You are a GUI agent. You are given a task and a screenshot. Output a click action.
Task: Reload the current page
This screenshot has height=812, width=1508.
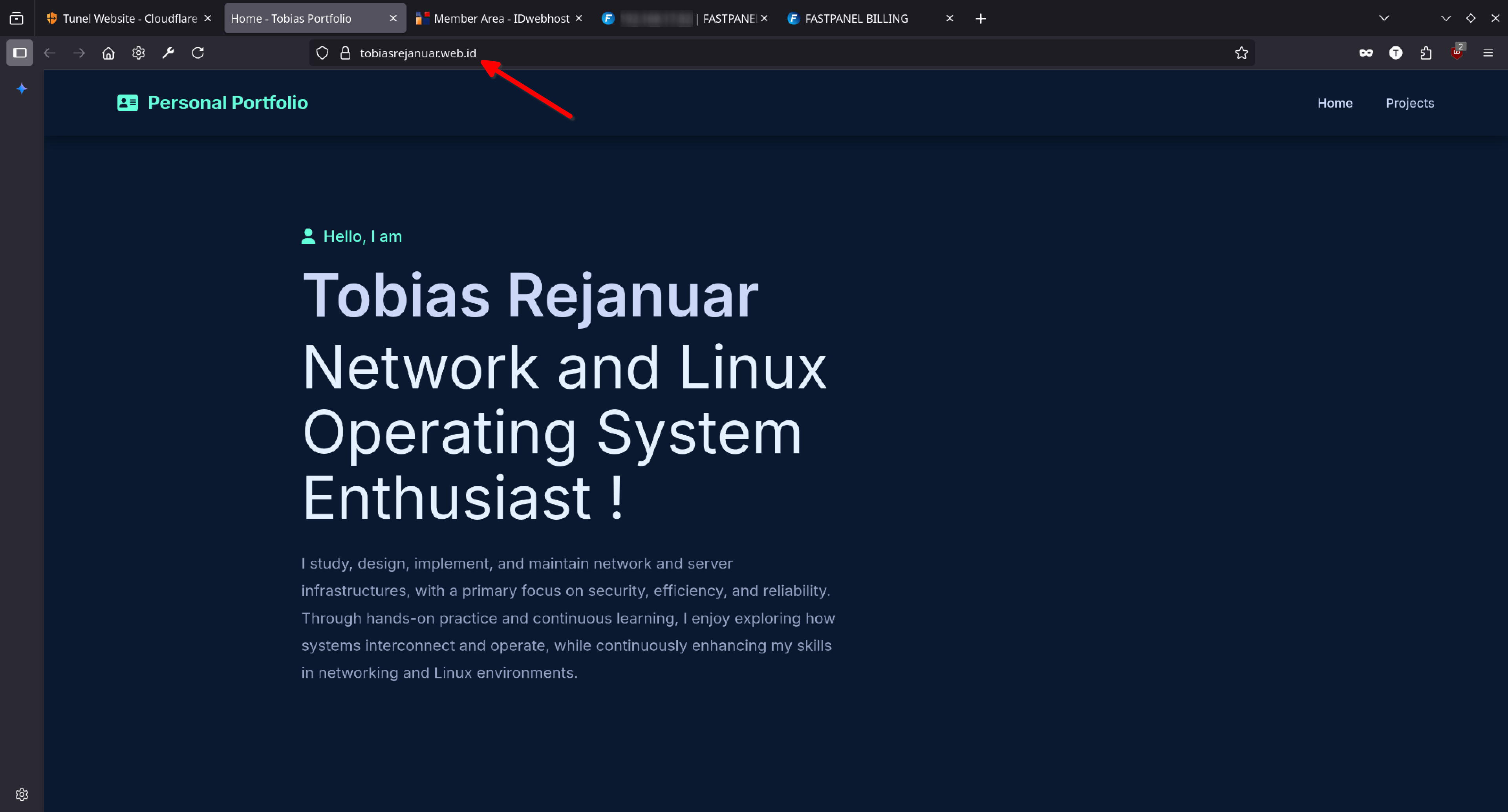point(198,53)
